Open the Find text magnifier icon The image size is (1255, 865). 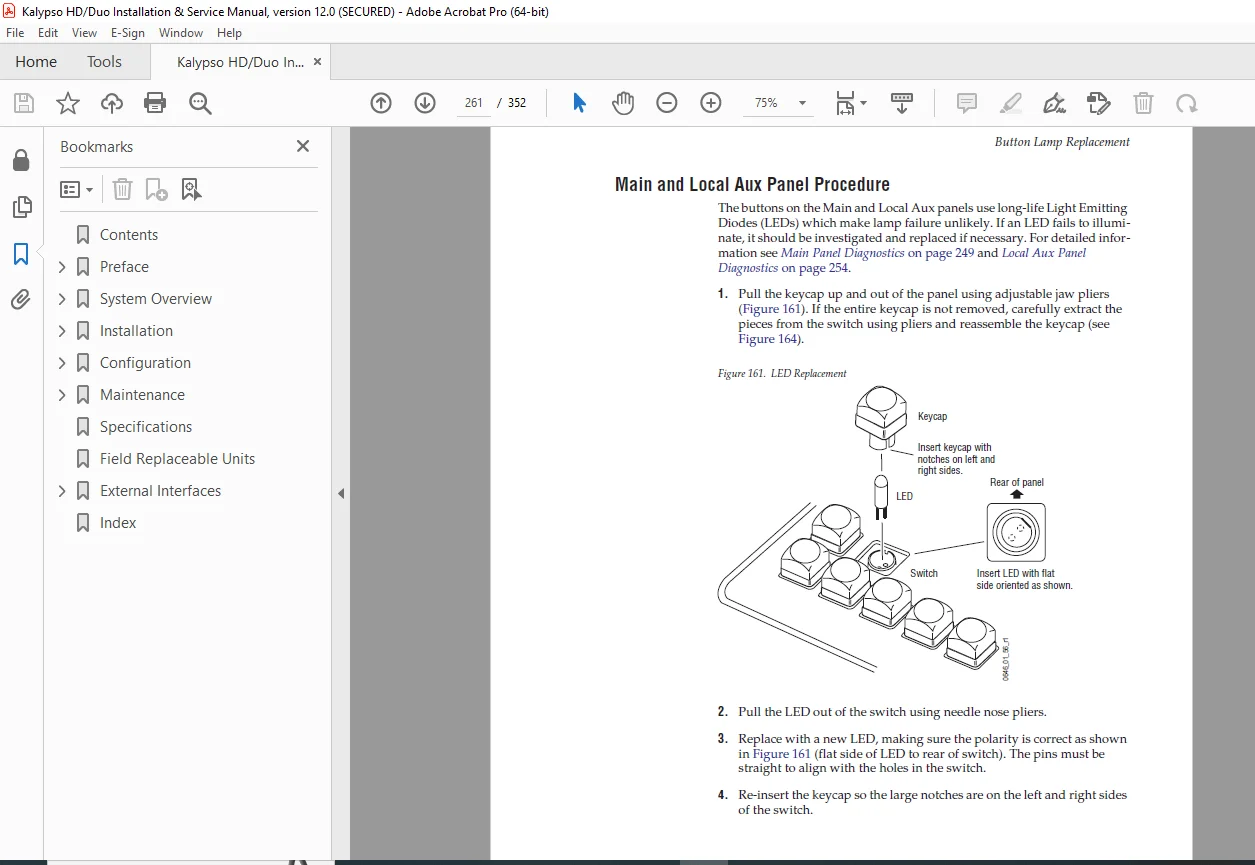coord(200,103)
